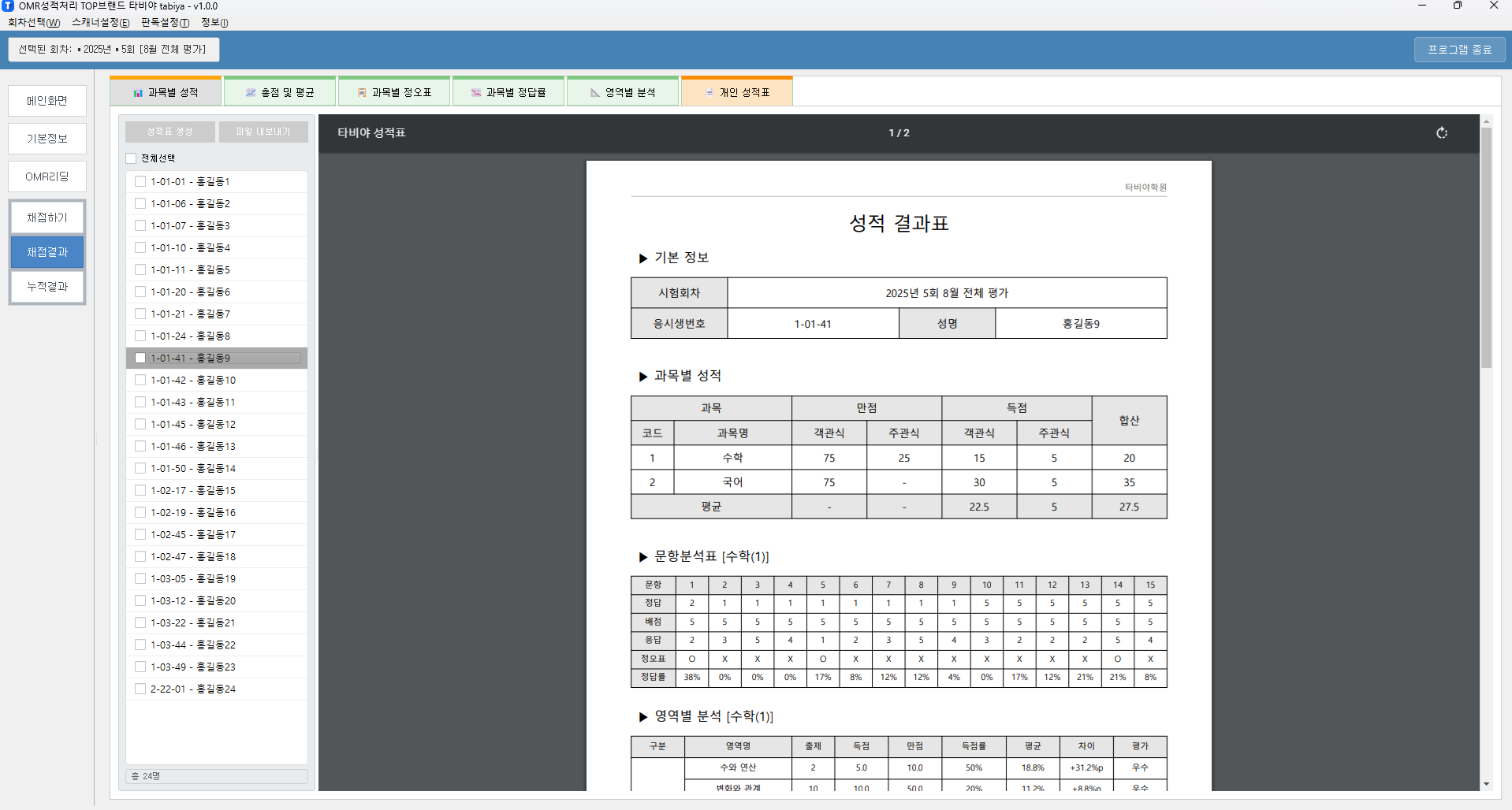
Task: Click the blue tabiya app icon in title bar
Action: coord(8,6)
